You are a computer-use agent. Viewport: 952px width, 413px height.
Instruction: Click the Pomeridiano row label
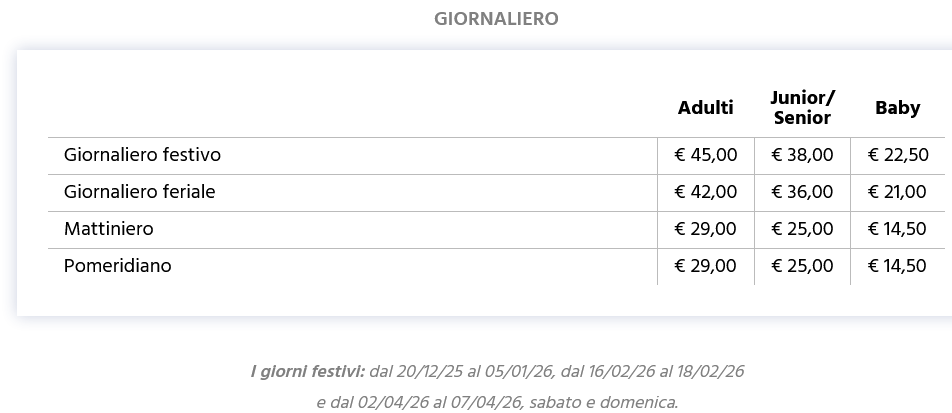pos(117,266)
